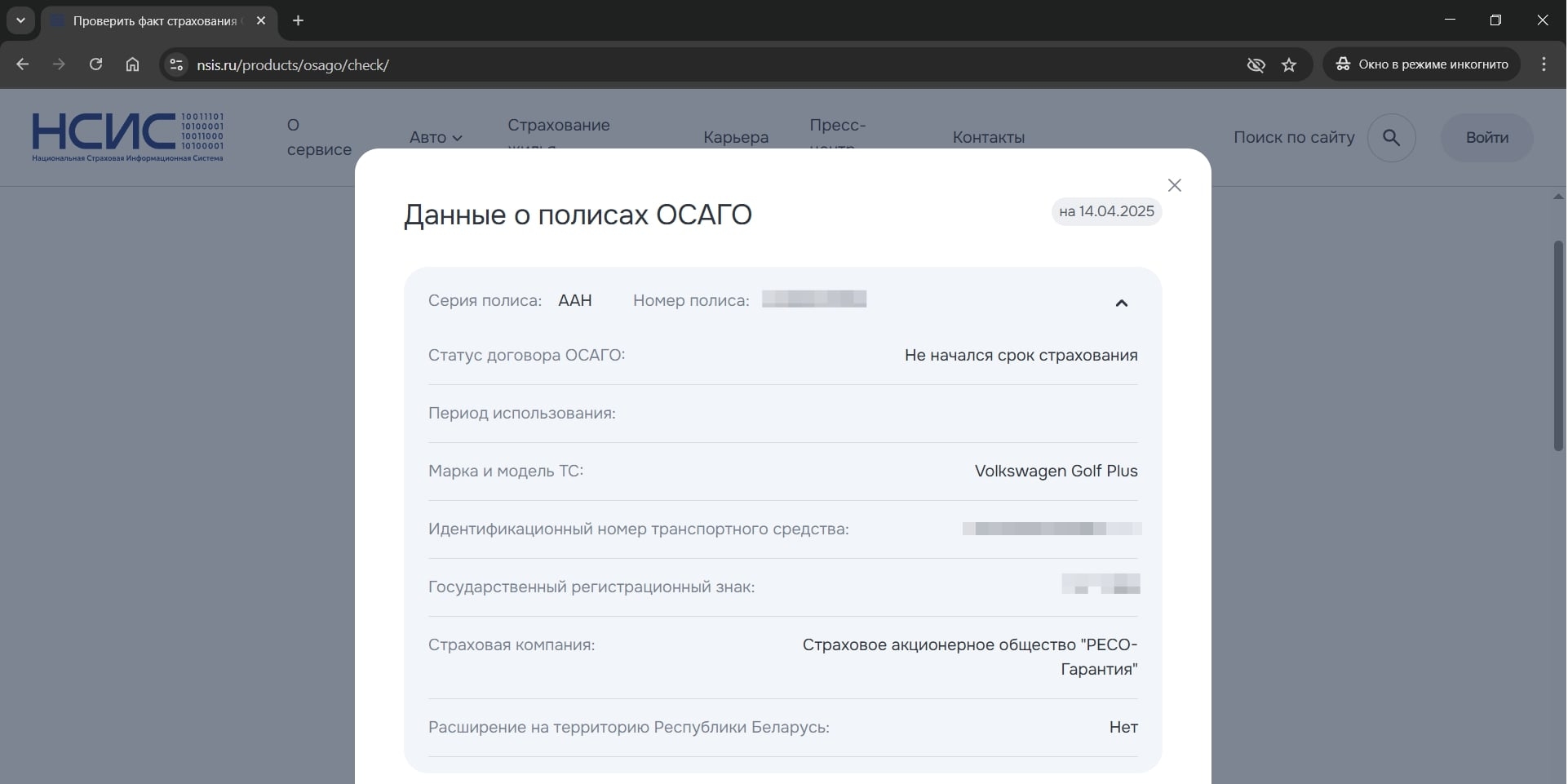Screen dimensions: 1568x784
Task: Open the Карьера menu item
Action: pyautogui.click(x=735, y=138)
